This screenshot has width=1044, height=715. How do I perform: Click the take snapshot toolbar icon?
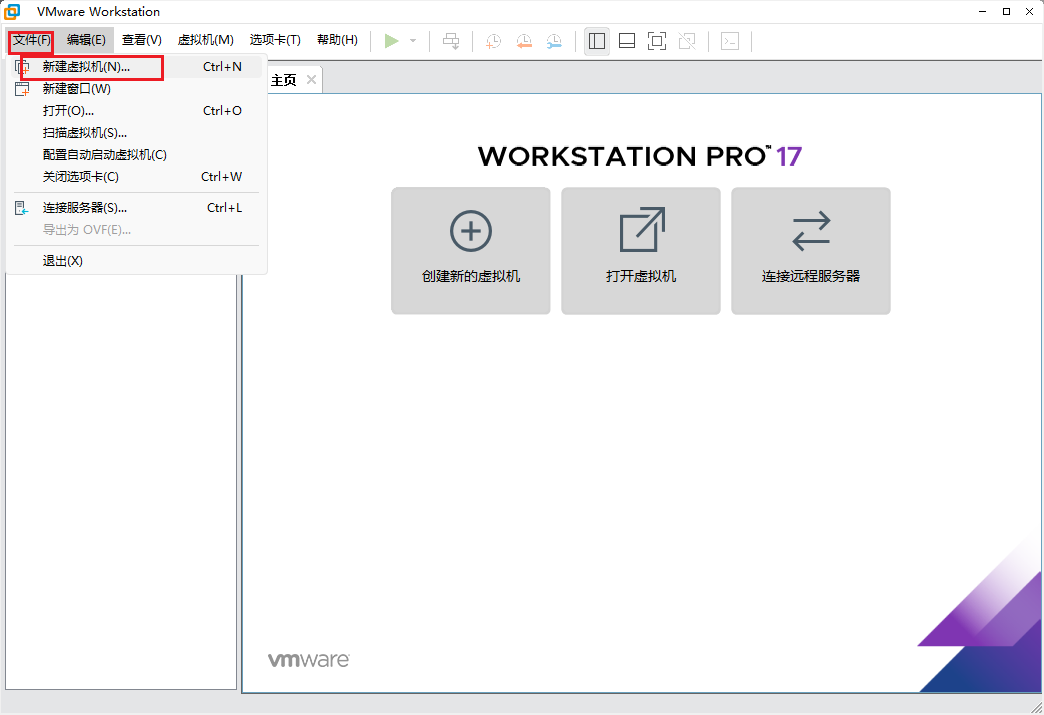click(493, 41)
